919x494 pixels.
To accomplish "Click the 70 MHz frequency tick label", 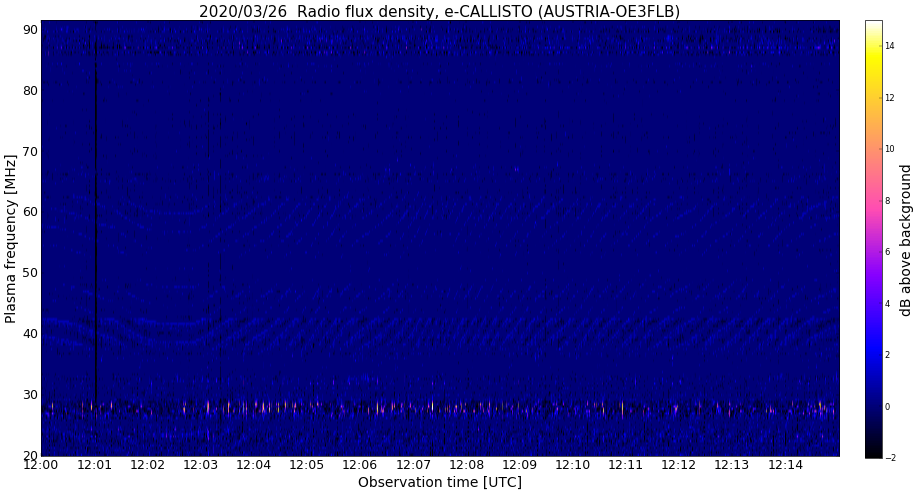I will [x=30, y=152].
